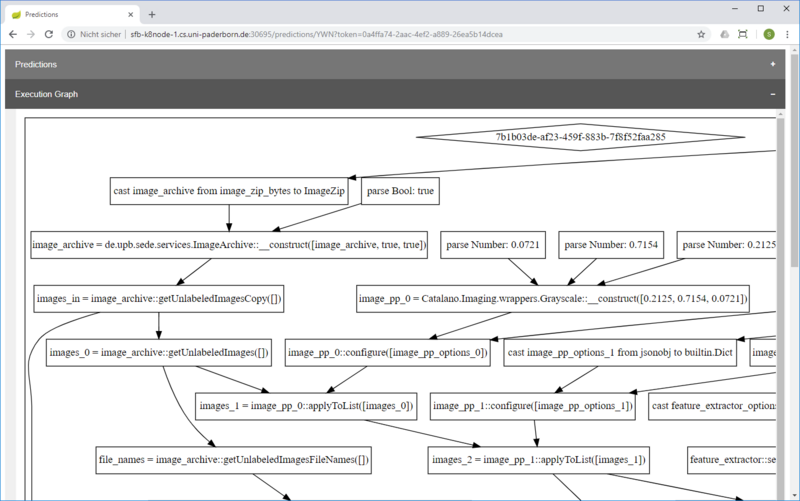Screen dimensions: 800x501
Task: Select the Grayscale __construct graph node
Action: pos(554,298)
